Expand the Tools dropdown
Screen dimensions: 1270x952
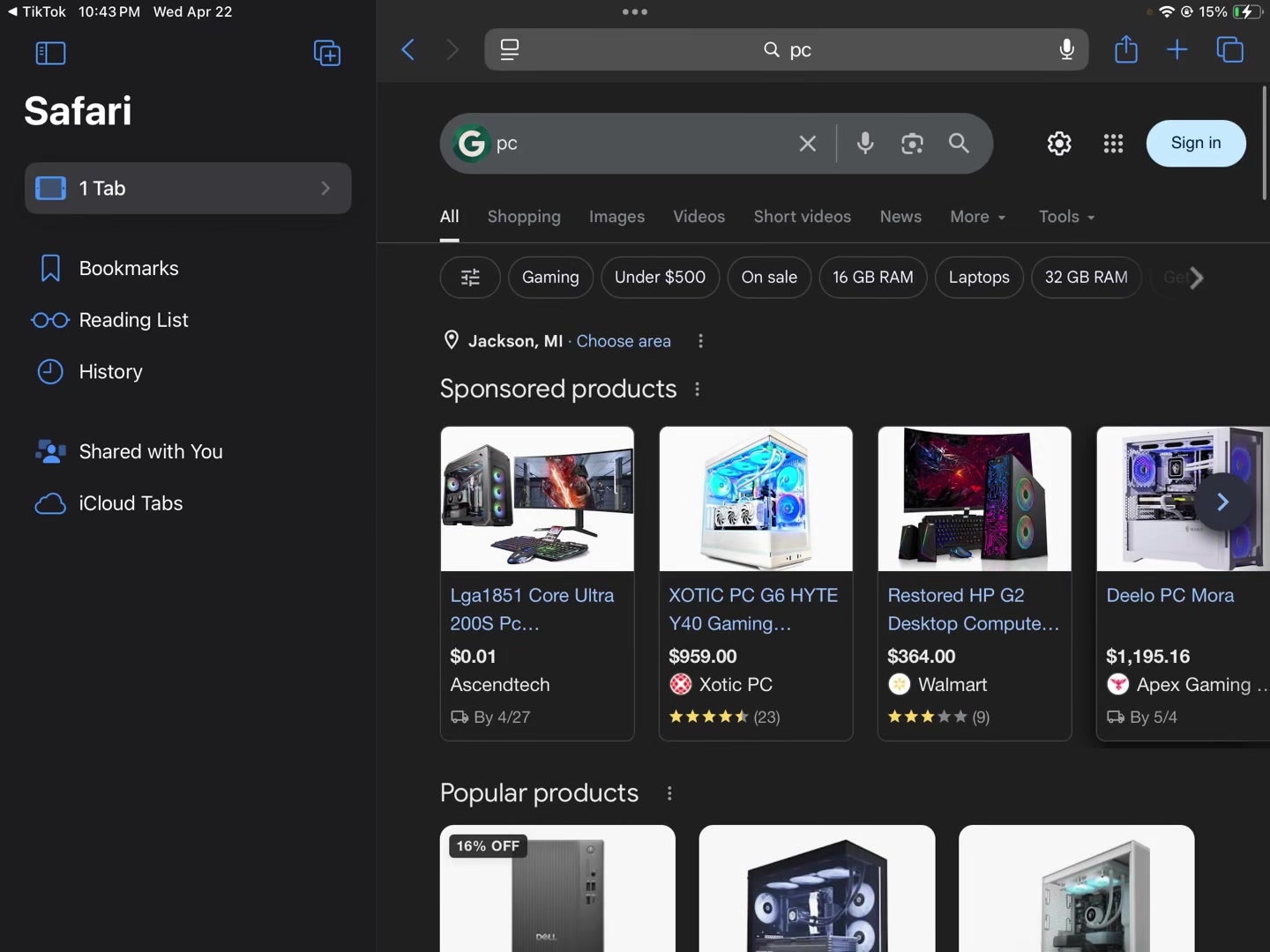pyautogui.click(x=1066, y=217)
